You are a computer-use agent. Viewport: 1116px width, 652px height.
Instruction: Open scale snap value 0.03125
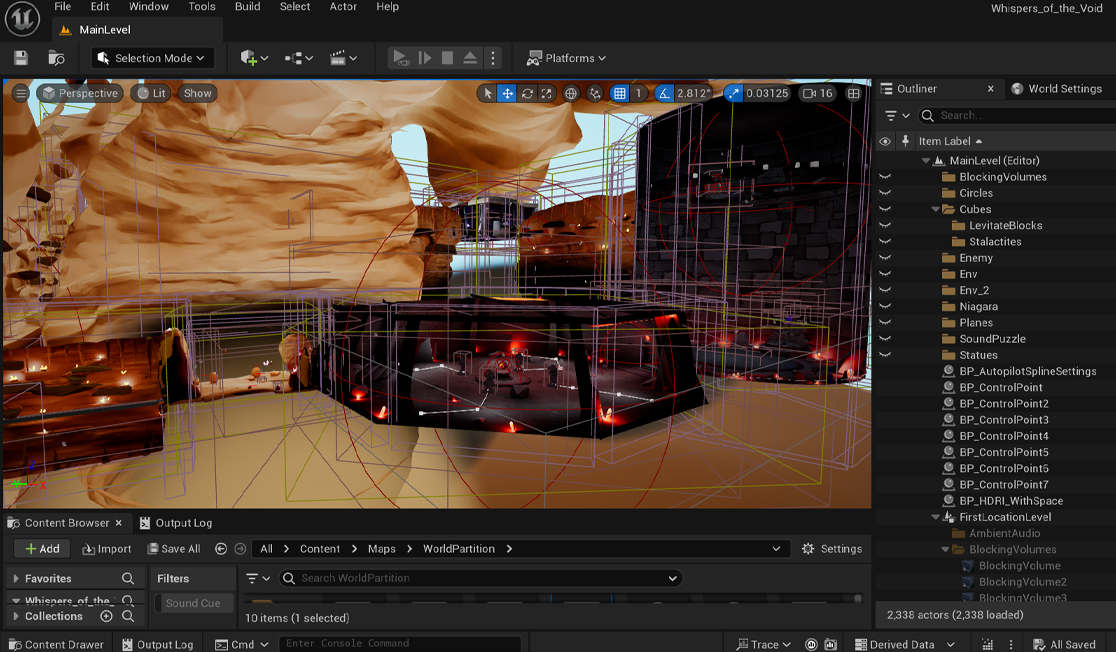[767, 93]
